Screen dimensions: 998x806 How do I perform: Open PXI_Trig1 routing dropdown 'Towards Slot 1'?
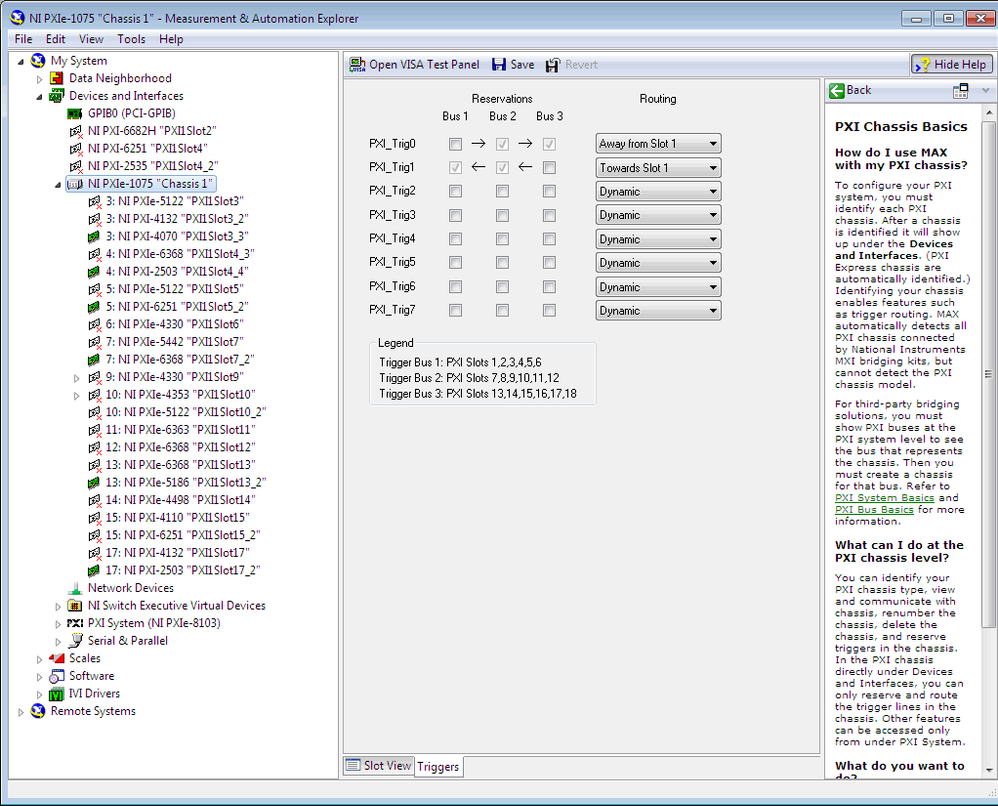tap(658, 168)
